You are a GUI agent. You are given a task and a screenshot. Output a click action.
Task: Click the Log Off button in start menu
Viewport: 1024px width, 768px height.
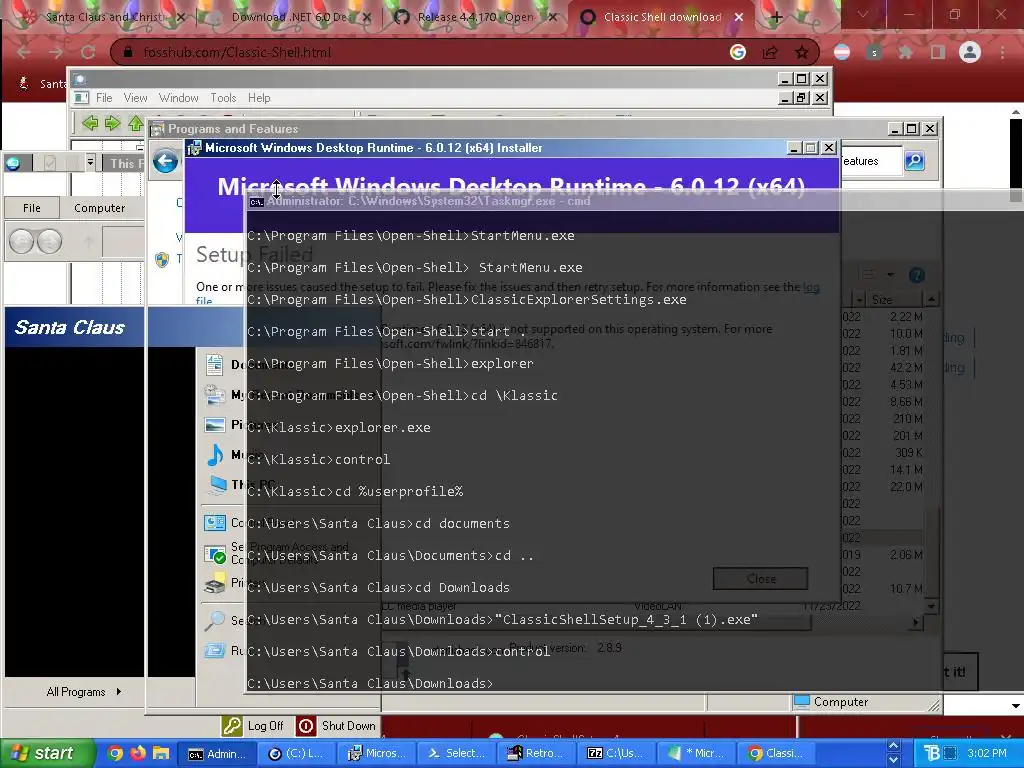coord(253,726)
